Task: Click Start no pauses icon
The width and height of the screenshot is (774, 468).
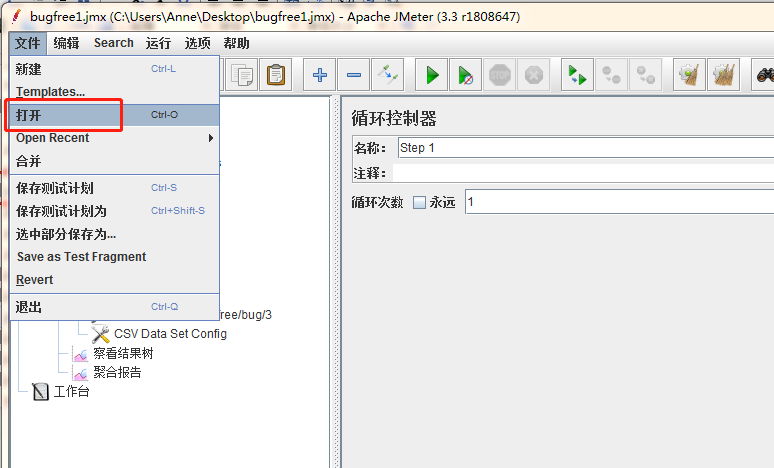Action: pyautogui.click(x=465, y=75)
